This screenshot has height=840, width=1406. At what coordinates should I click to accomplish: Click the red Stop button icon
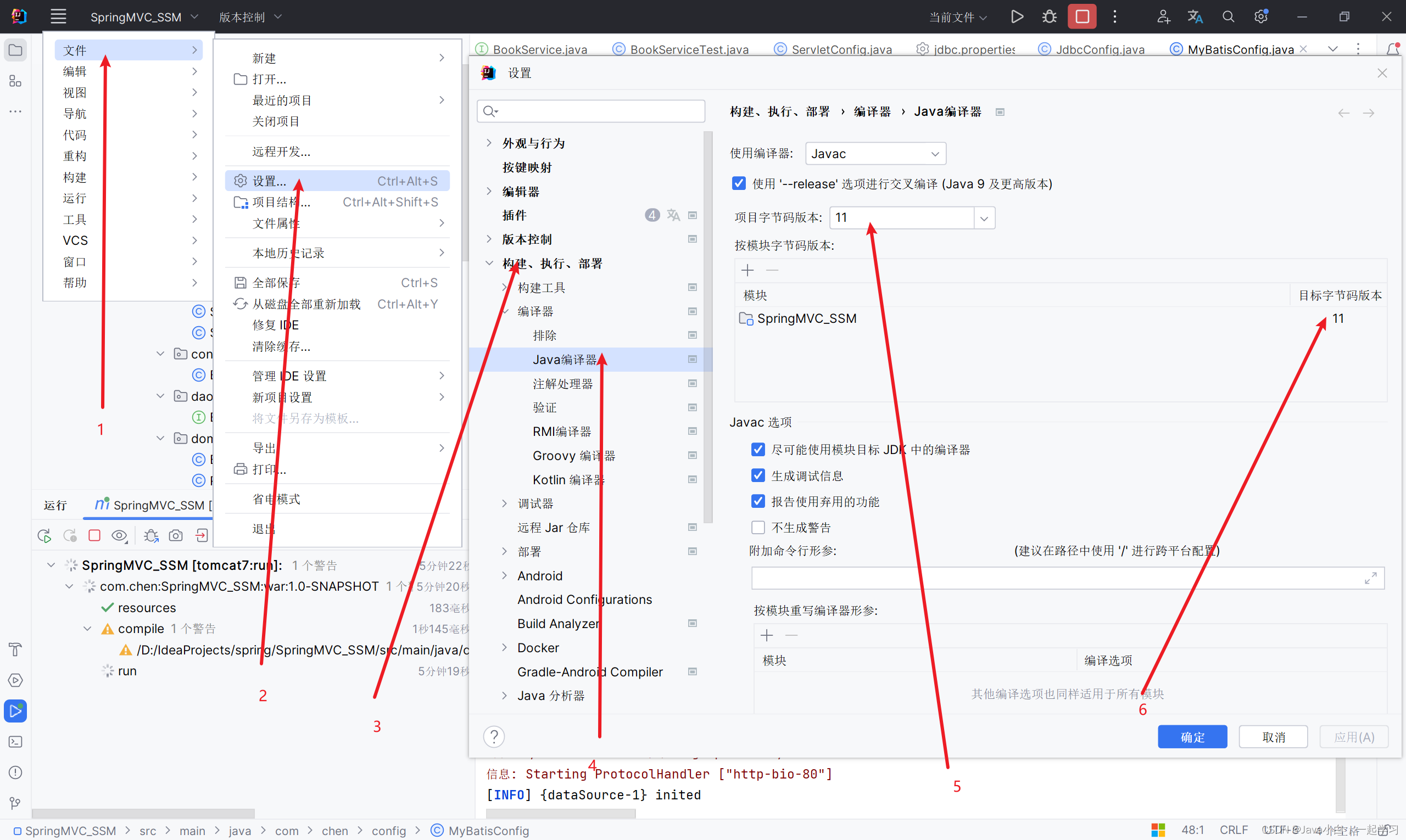pyautogui.click(x=1082, y=16)
